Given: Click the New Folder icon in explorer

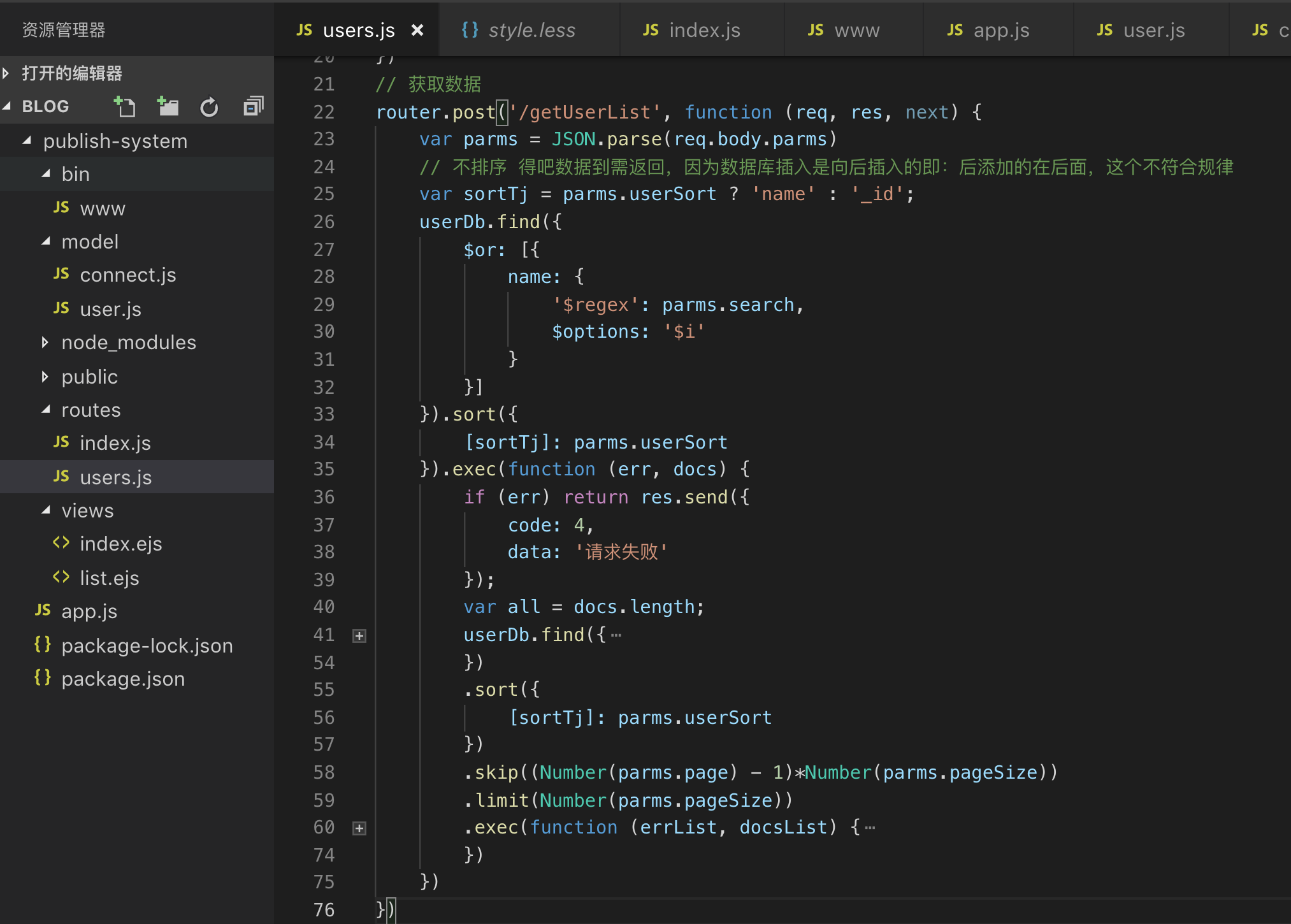Looking at the screenshot, I should [168, 106].
